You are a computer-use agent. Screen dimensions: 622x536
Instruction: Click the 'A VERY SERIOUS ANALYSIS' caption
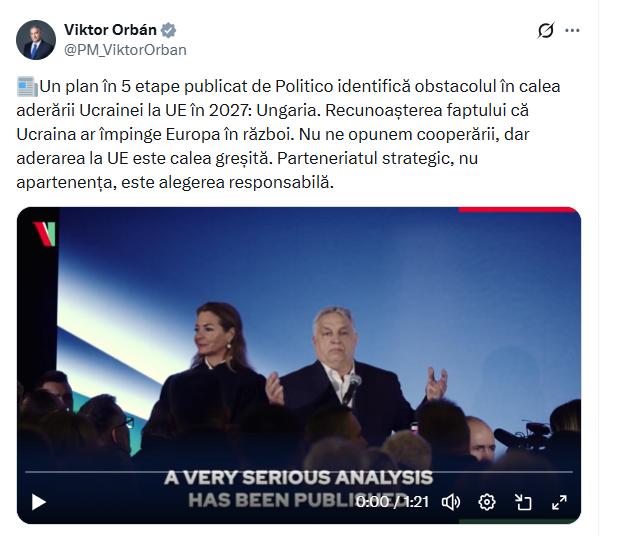298,478
